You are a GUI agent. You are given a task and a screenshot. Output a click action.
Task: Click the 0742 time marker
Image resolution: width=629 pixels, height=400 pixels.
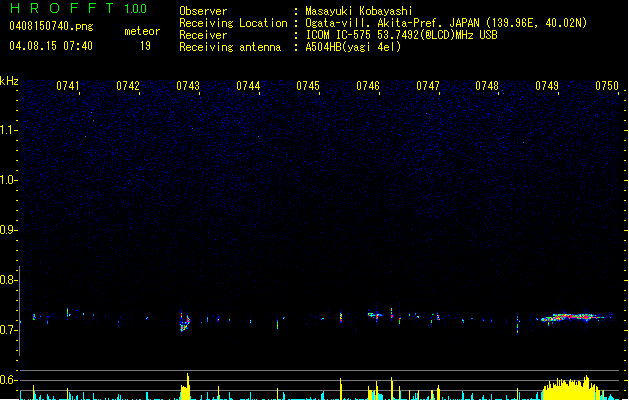click(128, 86)
